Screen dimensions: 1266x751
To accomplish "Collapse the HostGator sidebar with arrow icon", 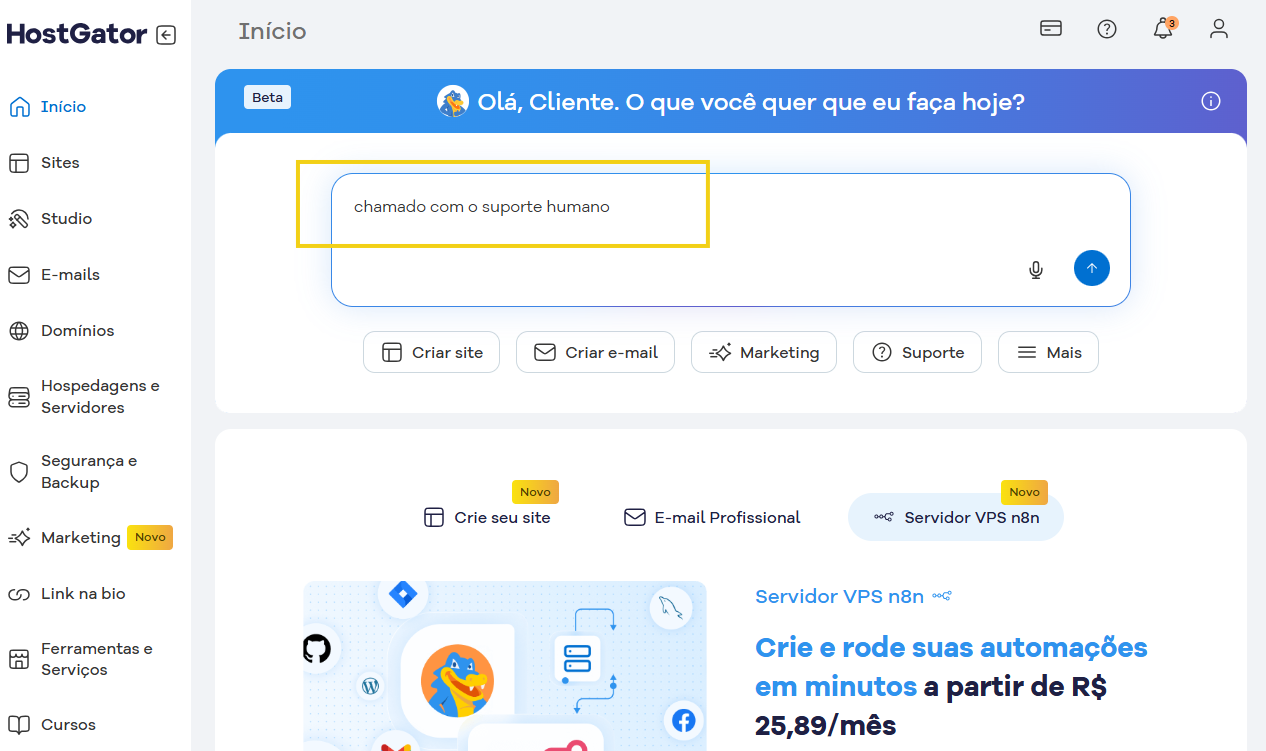I will (166, 35).
